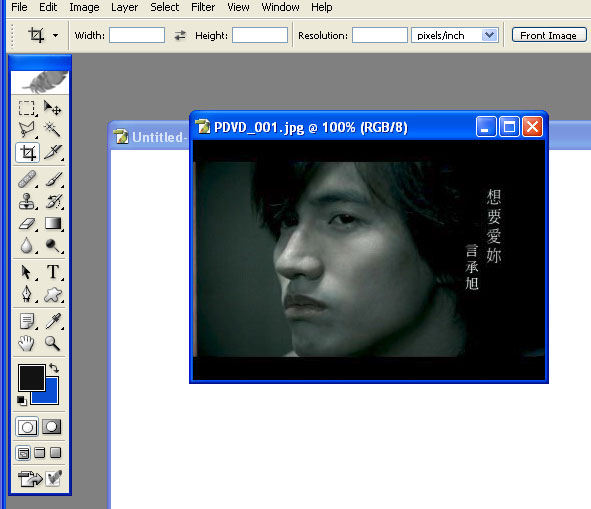Close the PDVD_001.jpg document window
The height and width of the screenshot is (509, 591).
click(532, 127)
